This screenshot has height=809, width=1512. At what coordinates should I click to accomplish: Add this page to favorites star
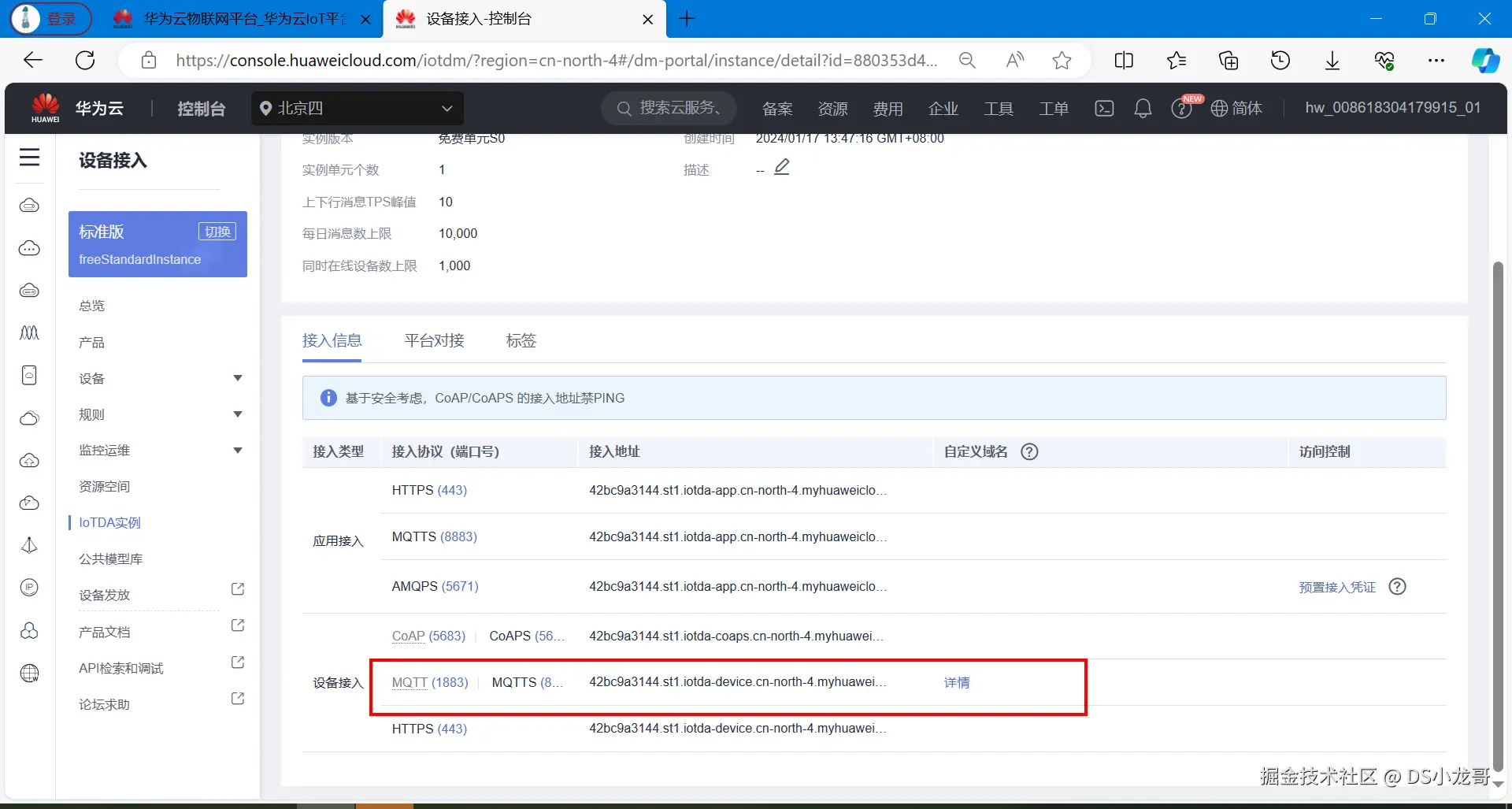(1062, 60)
